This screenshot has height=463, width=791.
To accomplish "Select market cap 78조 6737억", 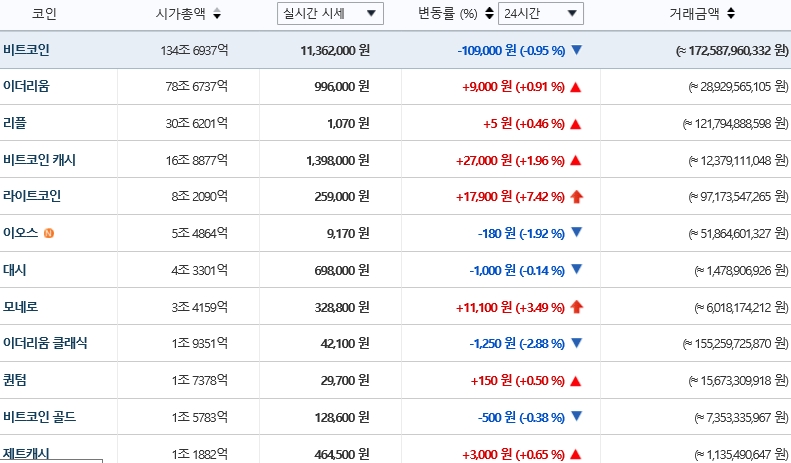I will pos(197,86).
